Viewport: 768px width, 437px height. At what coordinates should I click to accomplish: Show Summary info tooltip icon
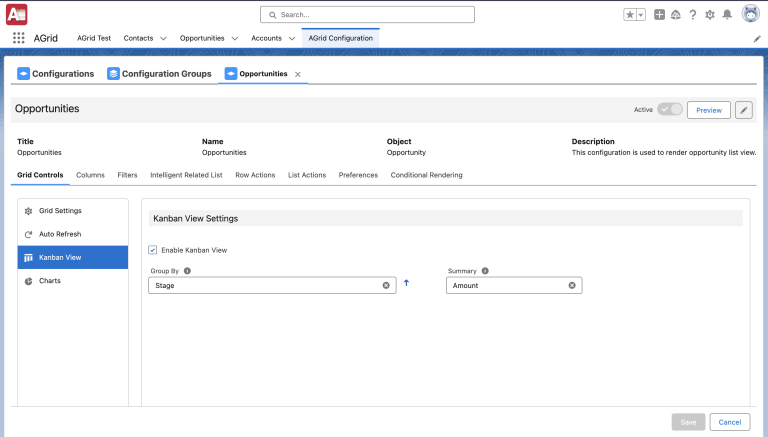click(x=485, y=271)
